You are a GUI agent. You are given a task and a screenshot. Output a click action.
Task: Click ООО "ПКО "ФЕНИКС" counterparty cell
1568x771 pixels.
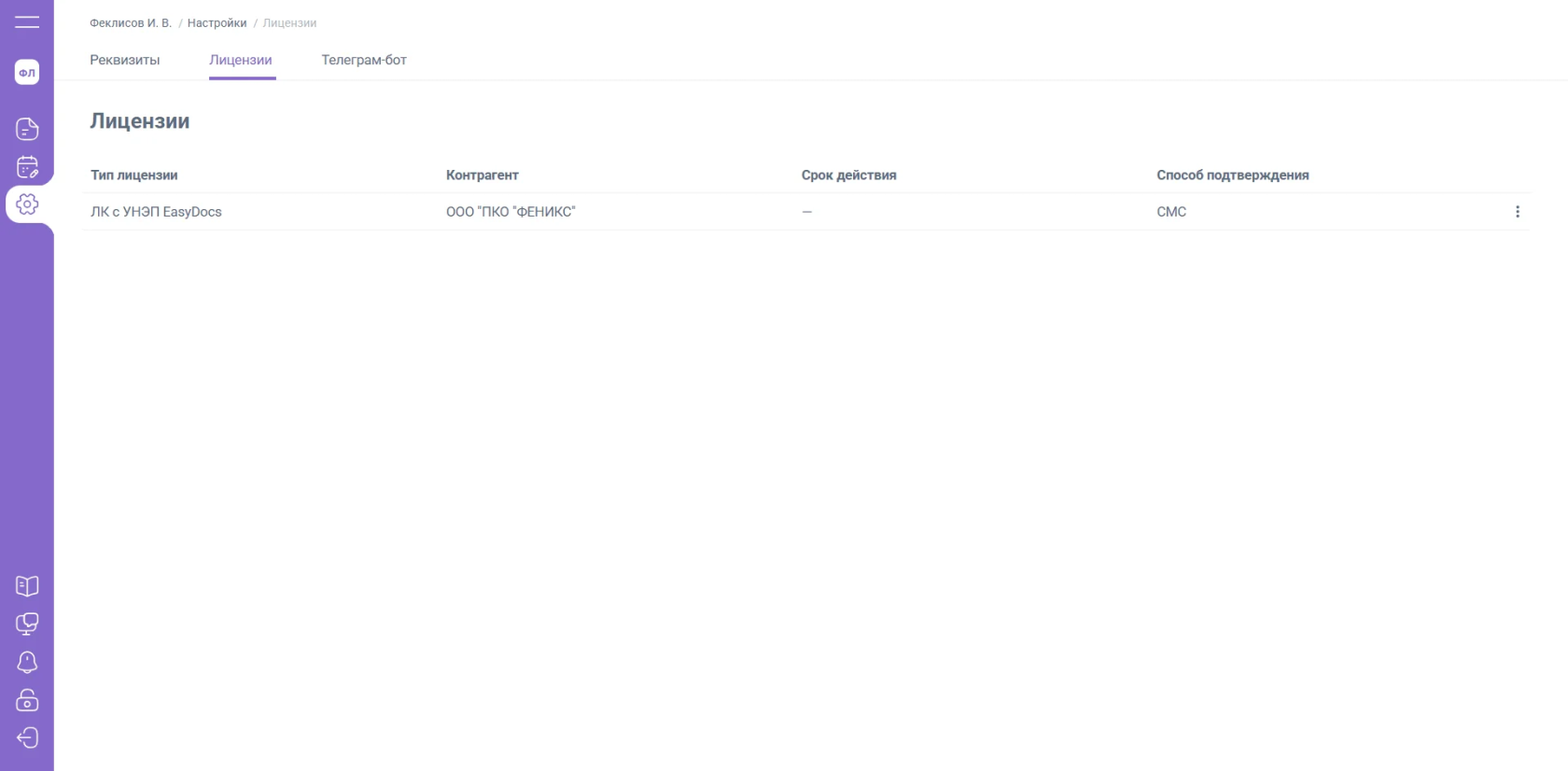point(511,212)
